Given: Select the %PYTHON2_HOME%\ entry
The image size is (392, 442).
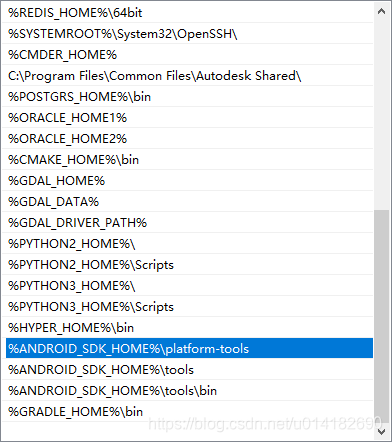Looking at the screenshot, I should click(188, 243).
